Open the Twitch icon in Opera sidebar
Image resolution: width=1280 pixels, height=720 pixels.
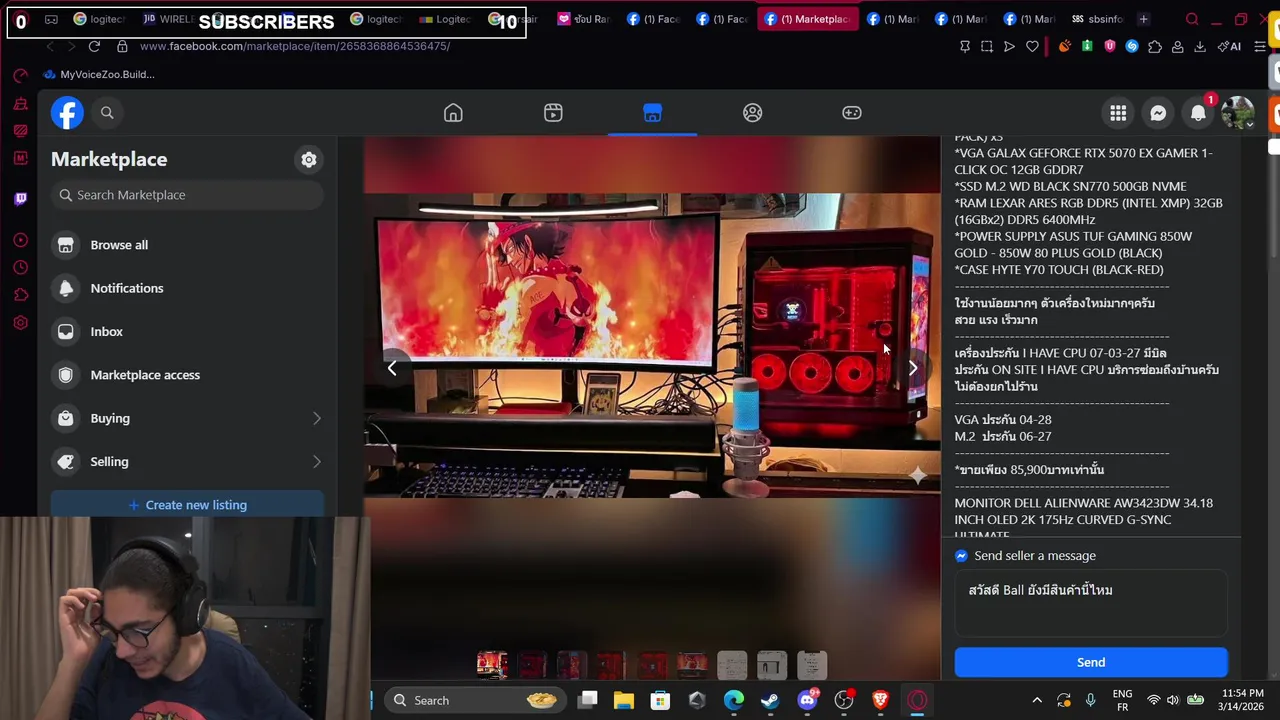point(20,198)
